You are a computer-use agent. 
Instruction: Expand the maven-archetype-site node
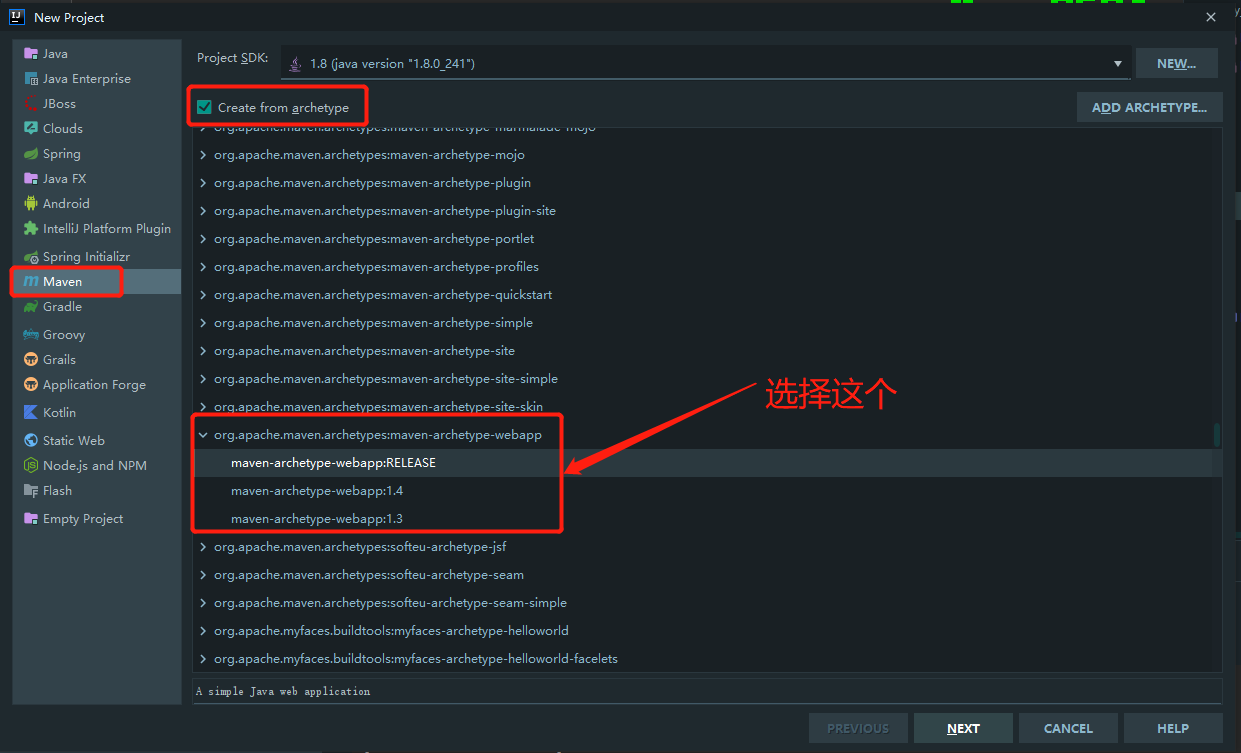203,351
